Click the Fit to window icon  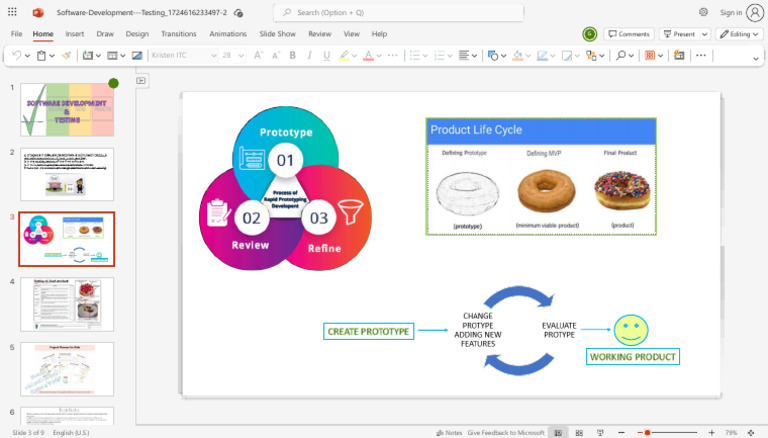pos(749,432)
